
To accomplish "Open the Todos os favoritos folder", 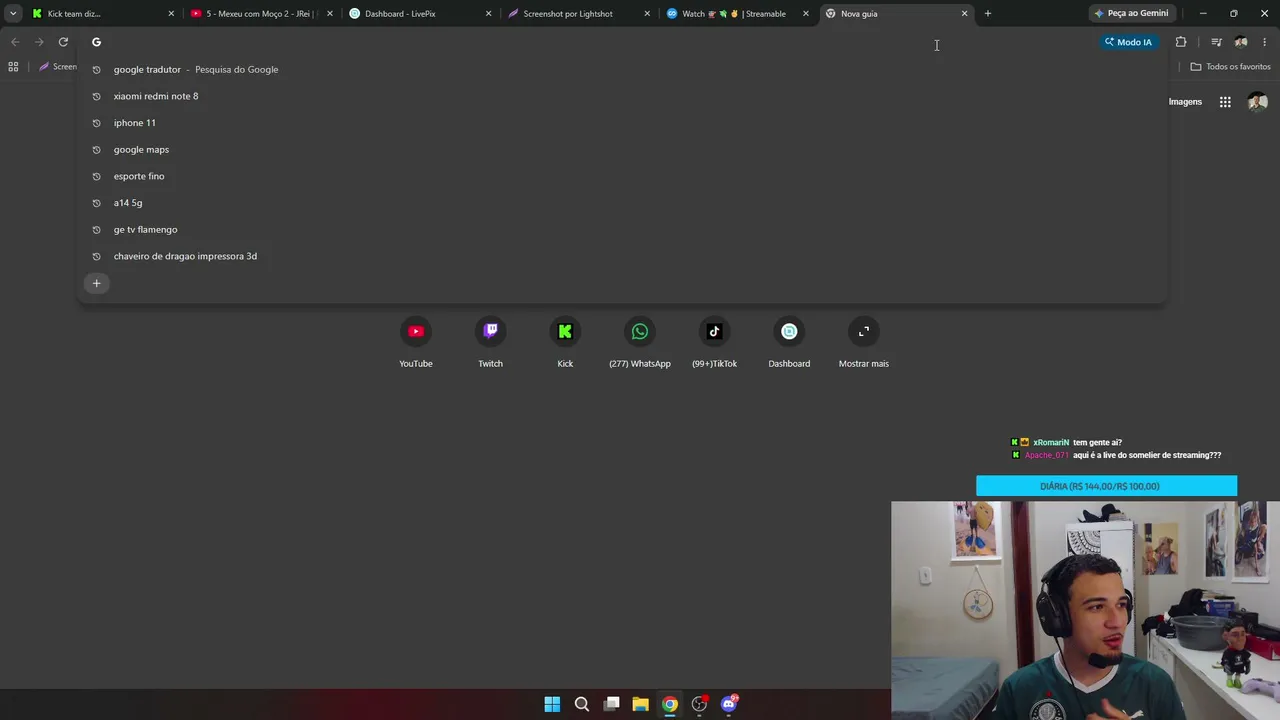I will [1230, 67].
